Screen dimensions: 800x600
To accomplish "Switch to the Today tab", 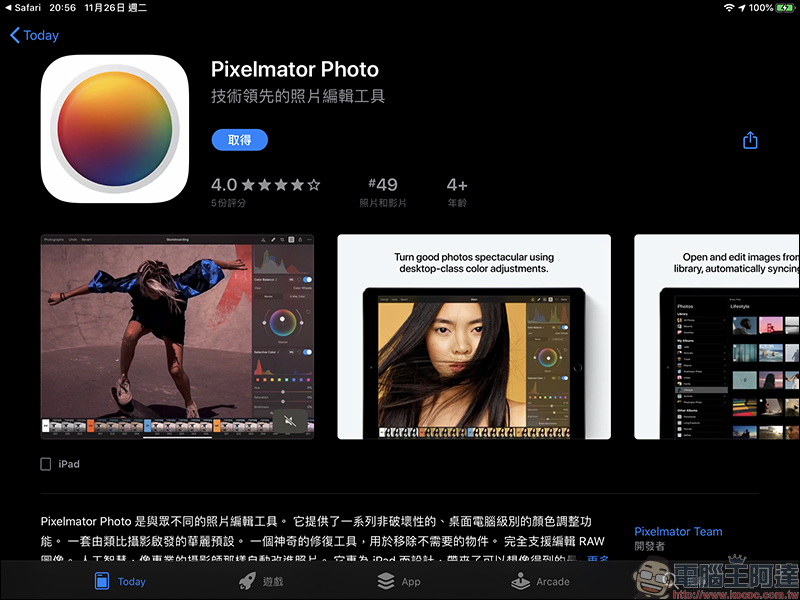I will click(120, 581).
